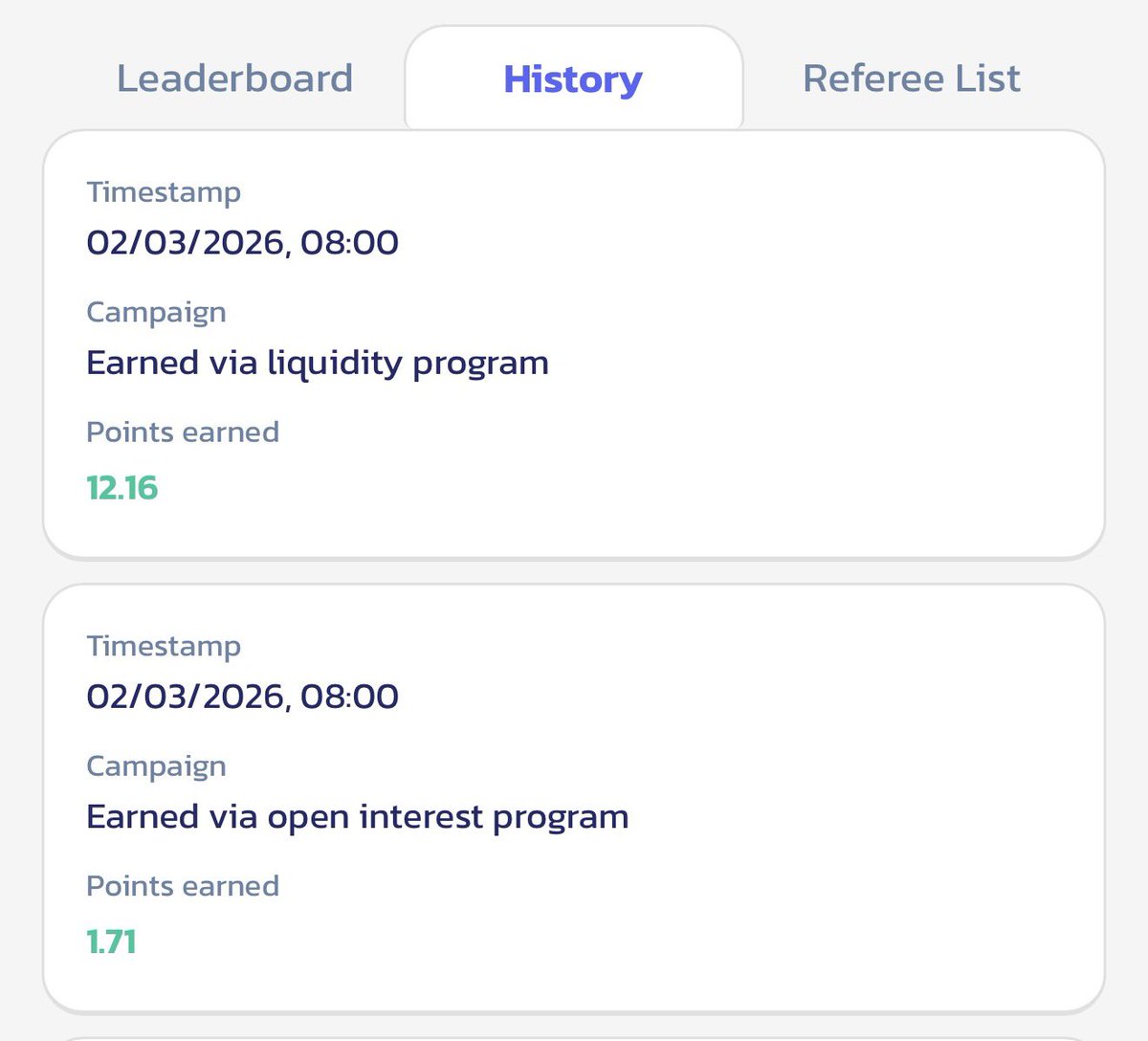Image resolution: width=1148 pixels, height=1041 pixels.
Task: Select the History tab
Action: (572, 79)
